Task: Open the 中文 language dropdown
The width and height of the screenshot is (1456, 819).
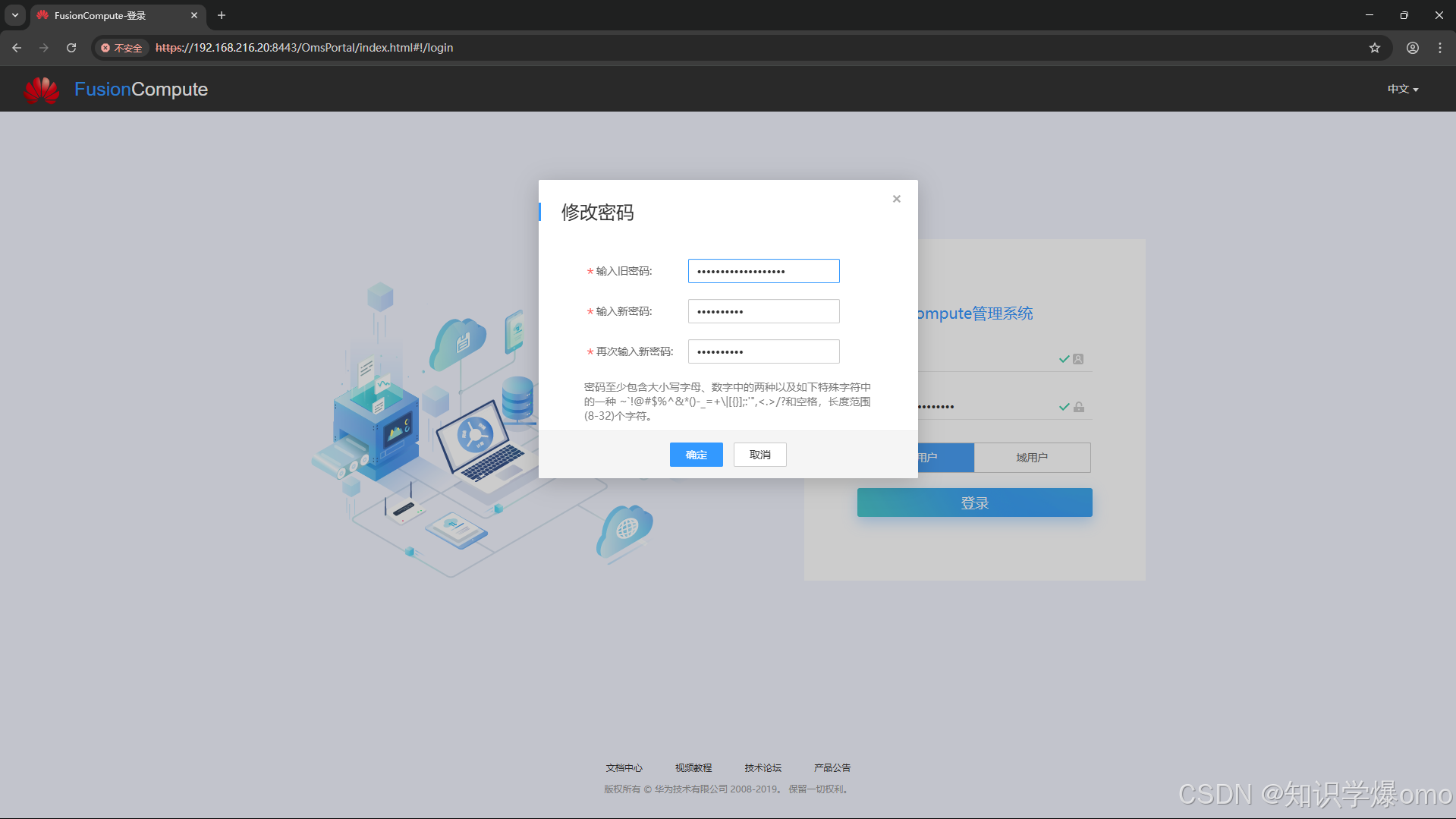Action: pos(1403,89)
